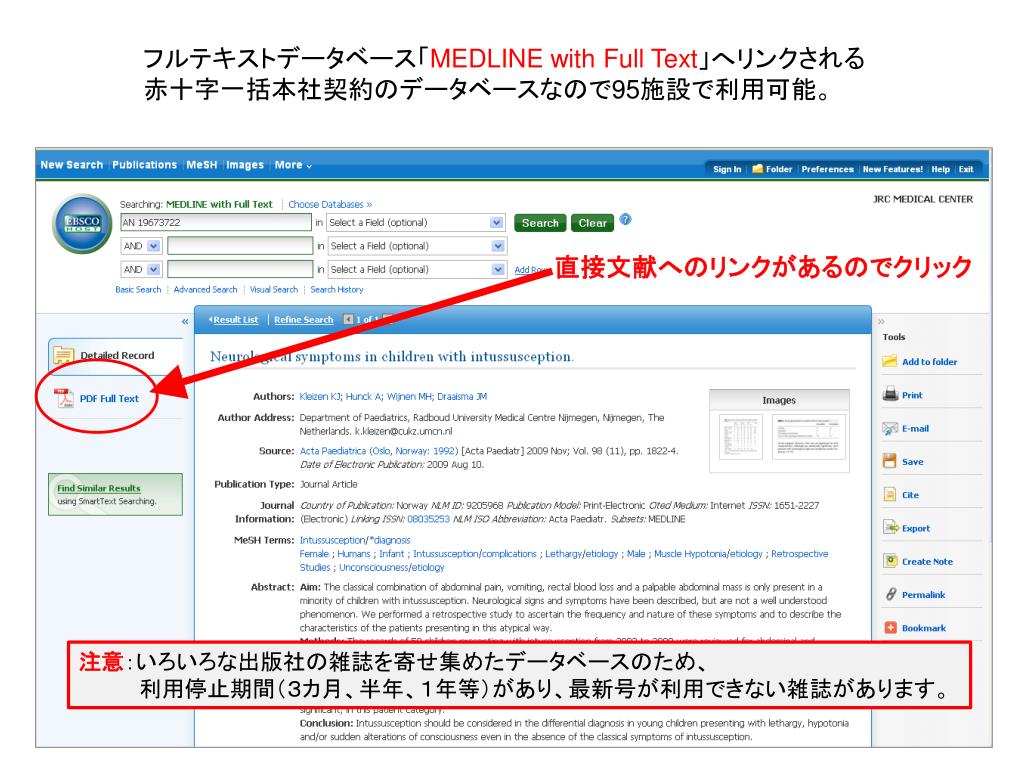Open Preferences in top bar

(827, 169)
